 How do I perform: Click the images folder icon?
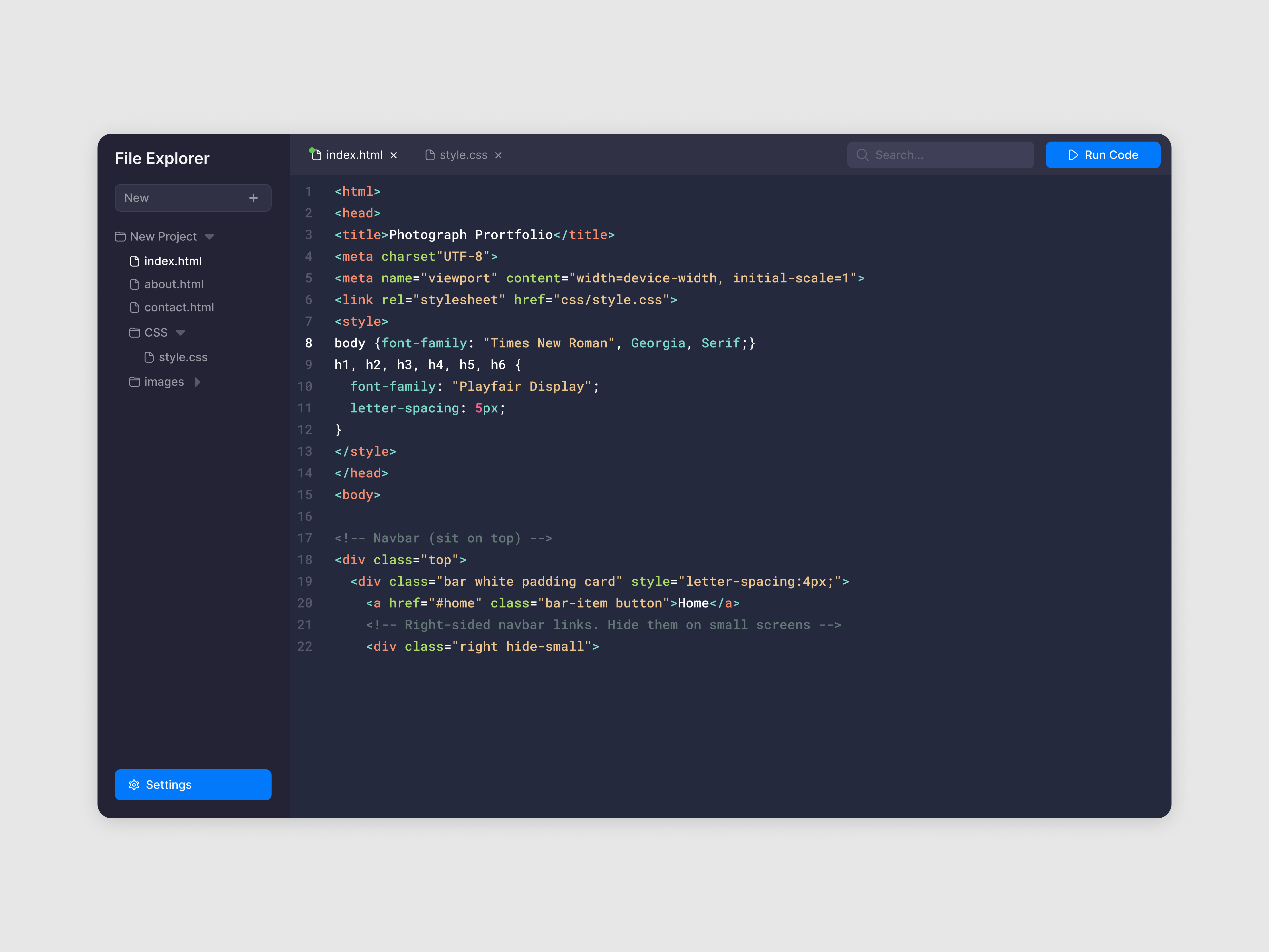pyautogui.click(x=135, y=382)
